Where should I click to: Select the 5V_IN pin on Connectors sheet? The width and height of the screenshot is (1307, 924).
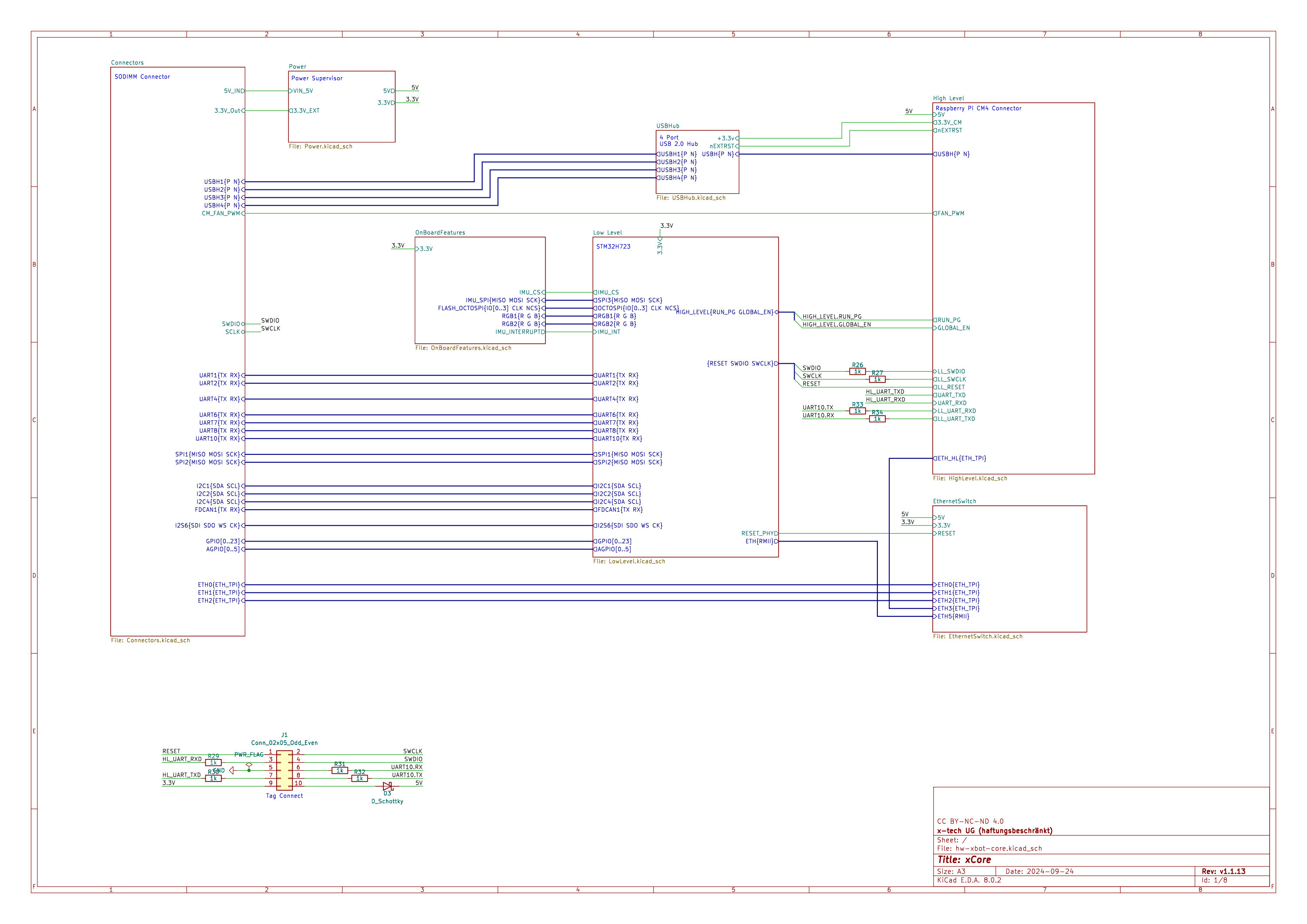click(234, 91)
